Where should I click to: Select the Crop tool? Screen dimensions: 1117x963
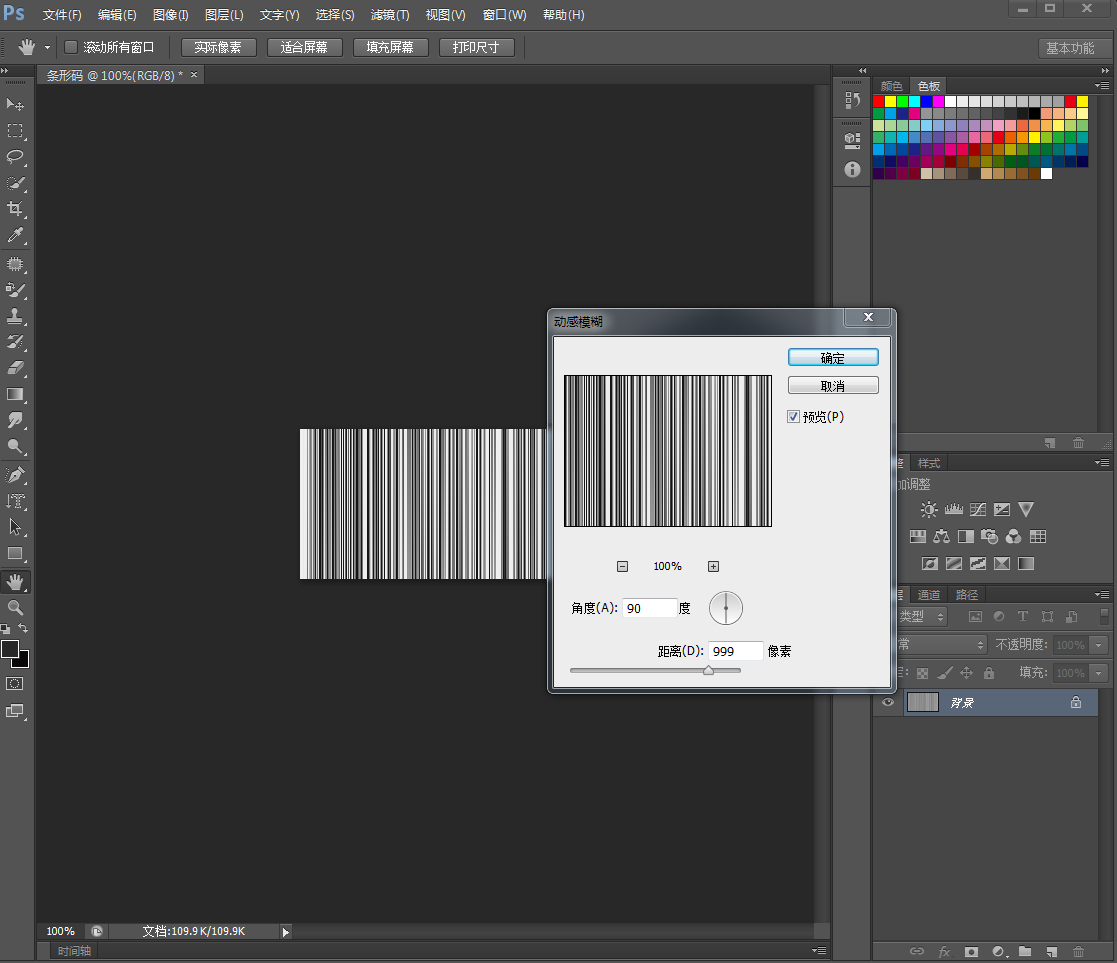tap(16, 209)
